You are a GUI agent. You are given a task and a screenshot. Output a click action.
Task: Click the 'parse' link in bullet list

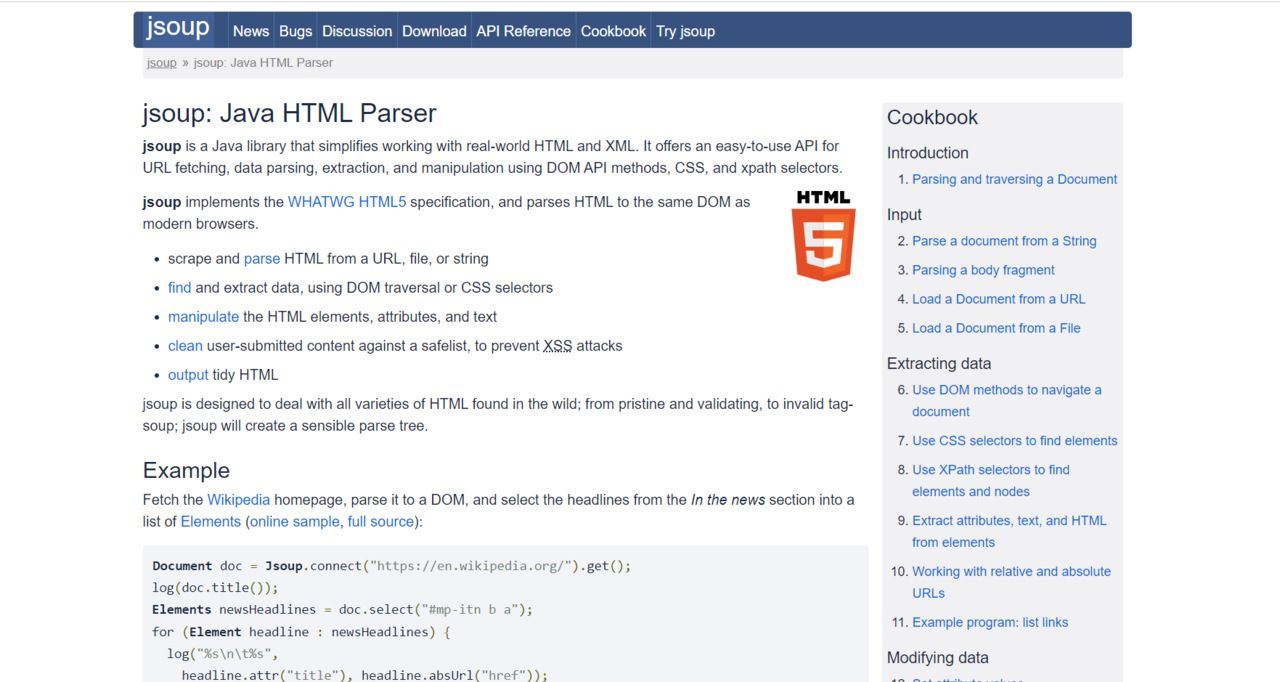pyautogui.click(x=262, y=258)
